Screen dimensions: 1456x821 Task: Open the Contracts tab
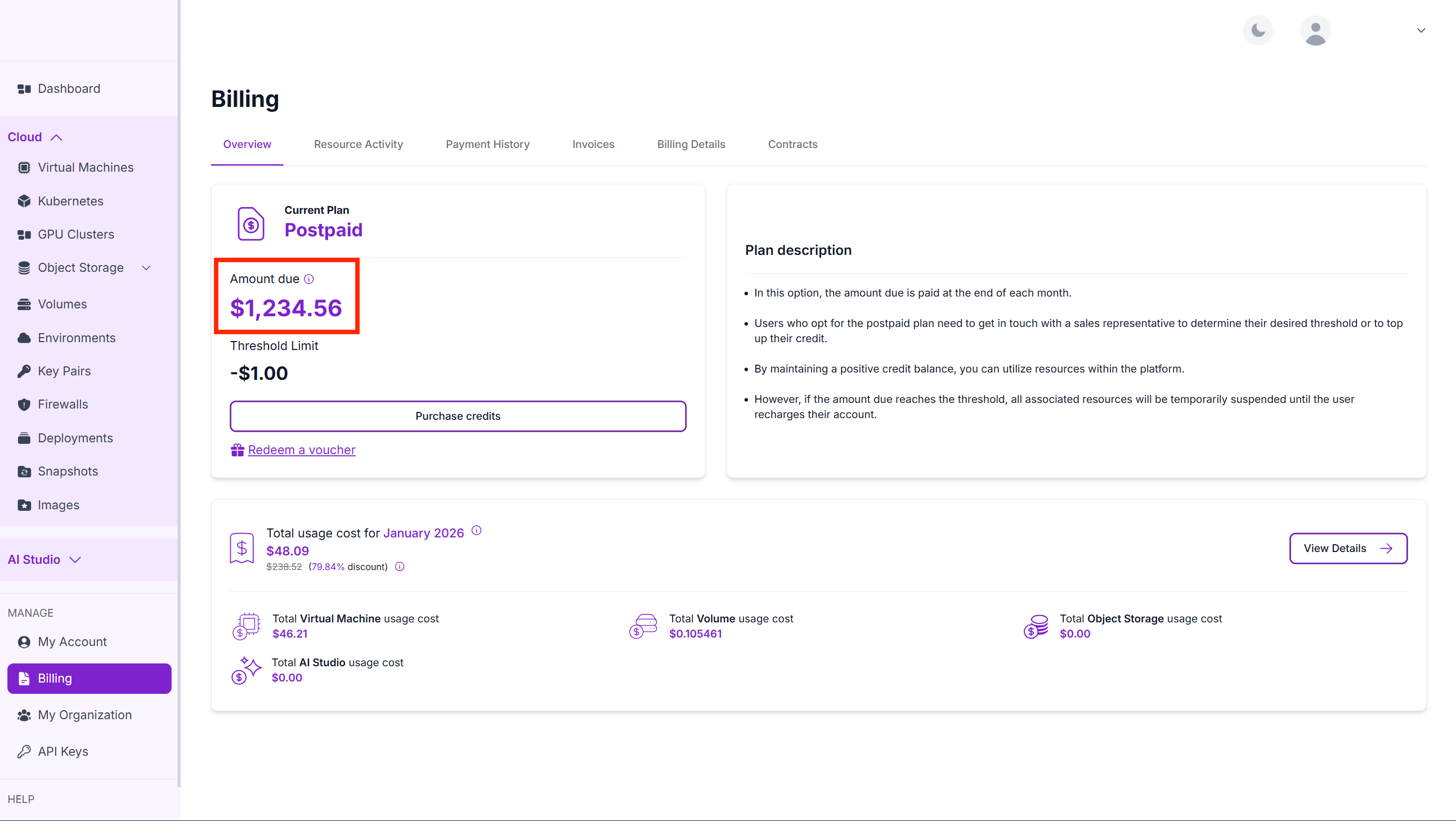(x=792, y=145)
